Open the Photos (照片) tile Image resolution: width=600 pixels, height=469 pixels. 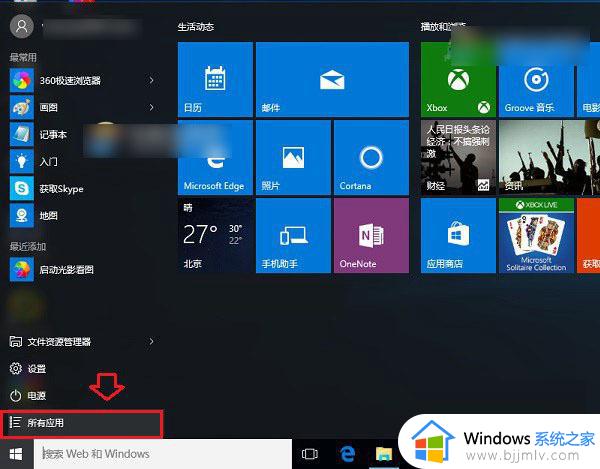(x=293, y=157)
